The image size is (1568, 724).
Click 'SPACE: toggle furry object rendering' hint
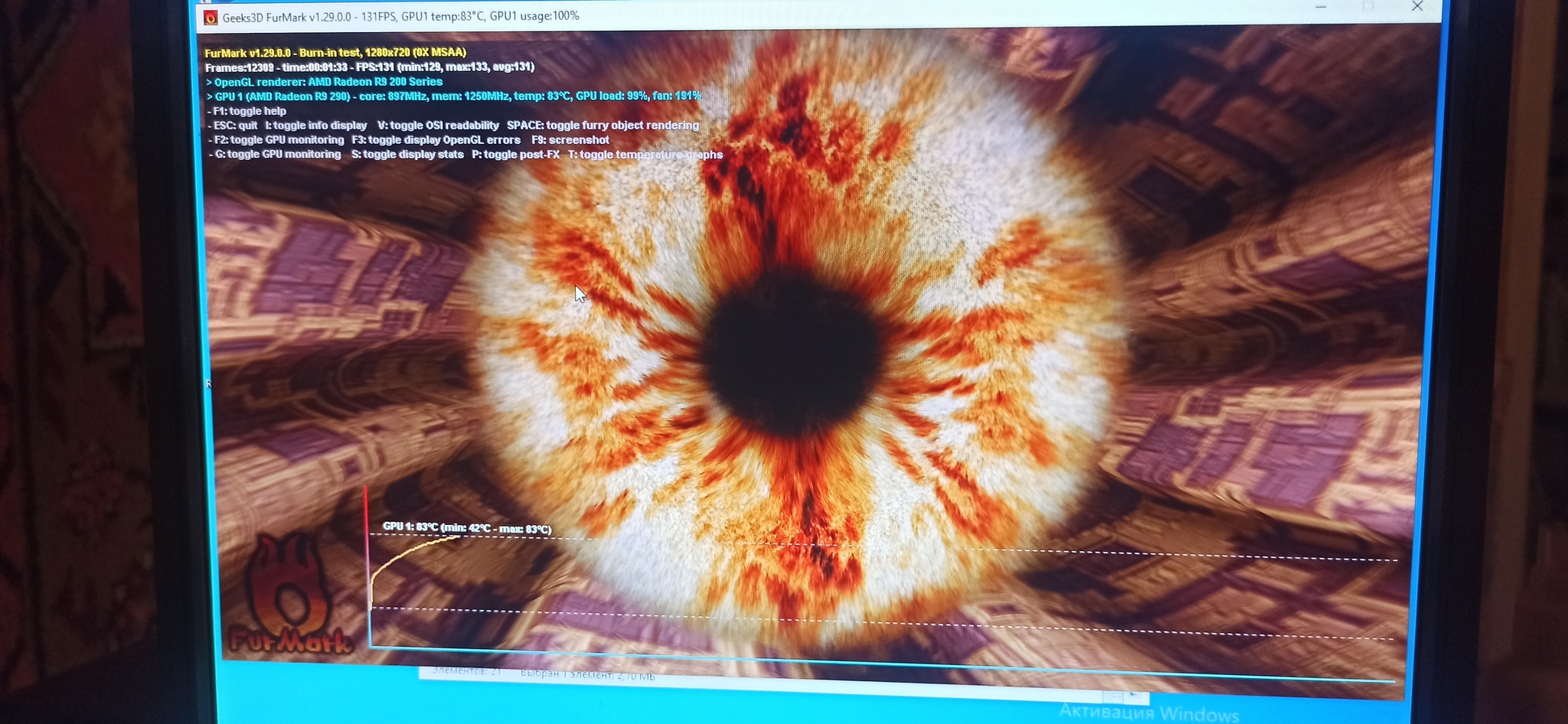coord(603,125)
